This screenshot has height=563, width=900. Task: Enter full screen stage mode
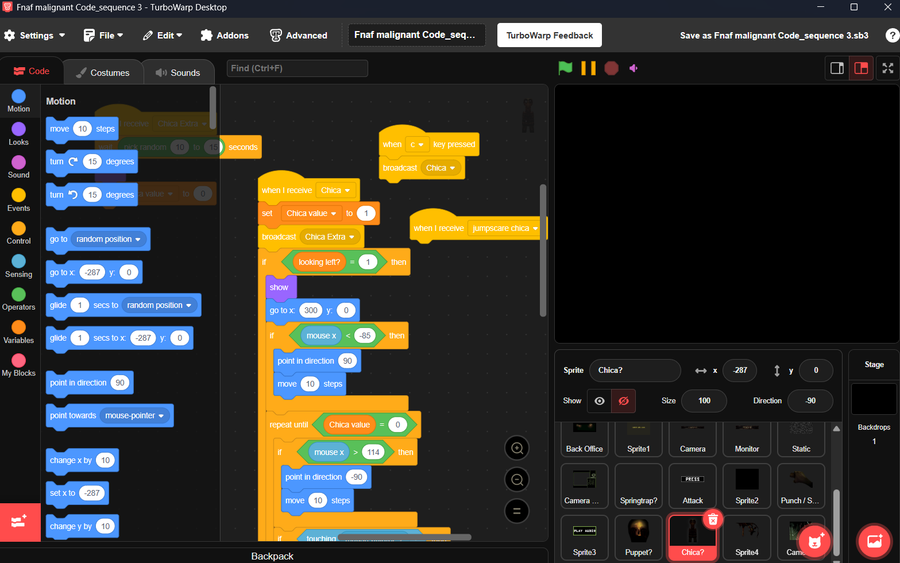(887, 68)
